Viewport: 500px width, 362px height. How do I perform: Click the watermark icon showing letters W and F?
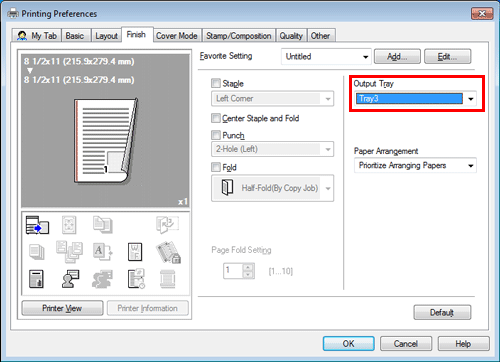(x=135, y=252)
